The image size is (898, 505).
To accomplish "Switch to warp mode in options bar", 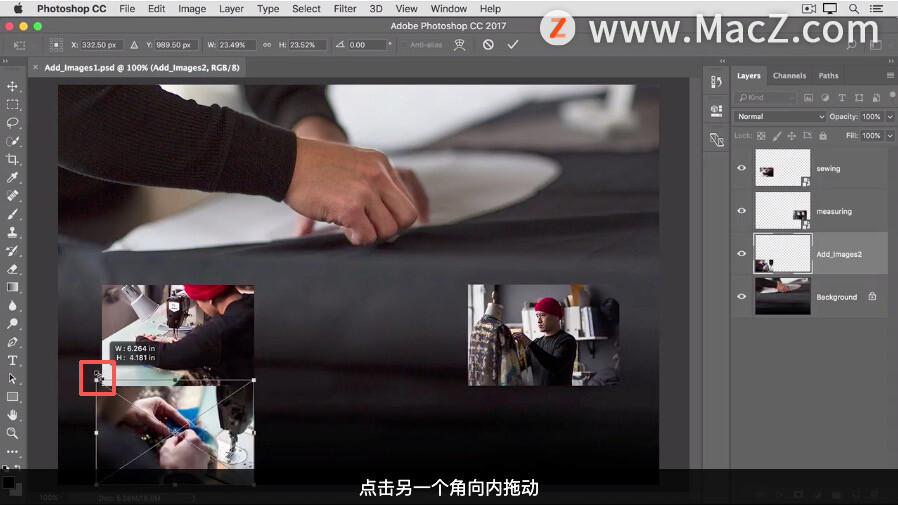I will tap(459, 45).
